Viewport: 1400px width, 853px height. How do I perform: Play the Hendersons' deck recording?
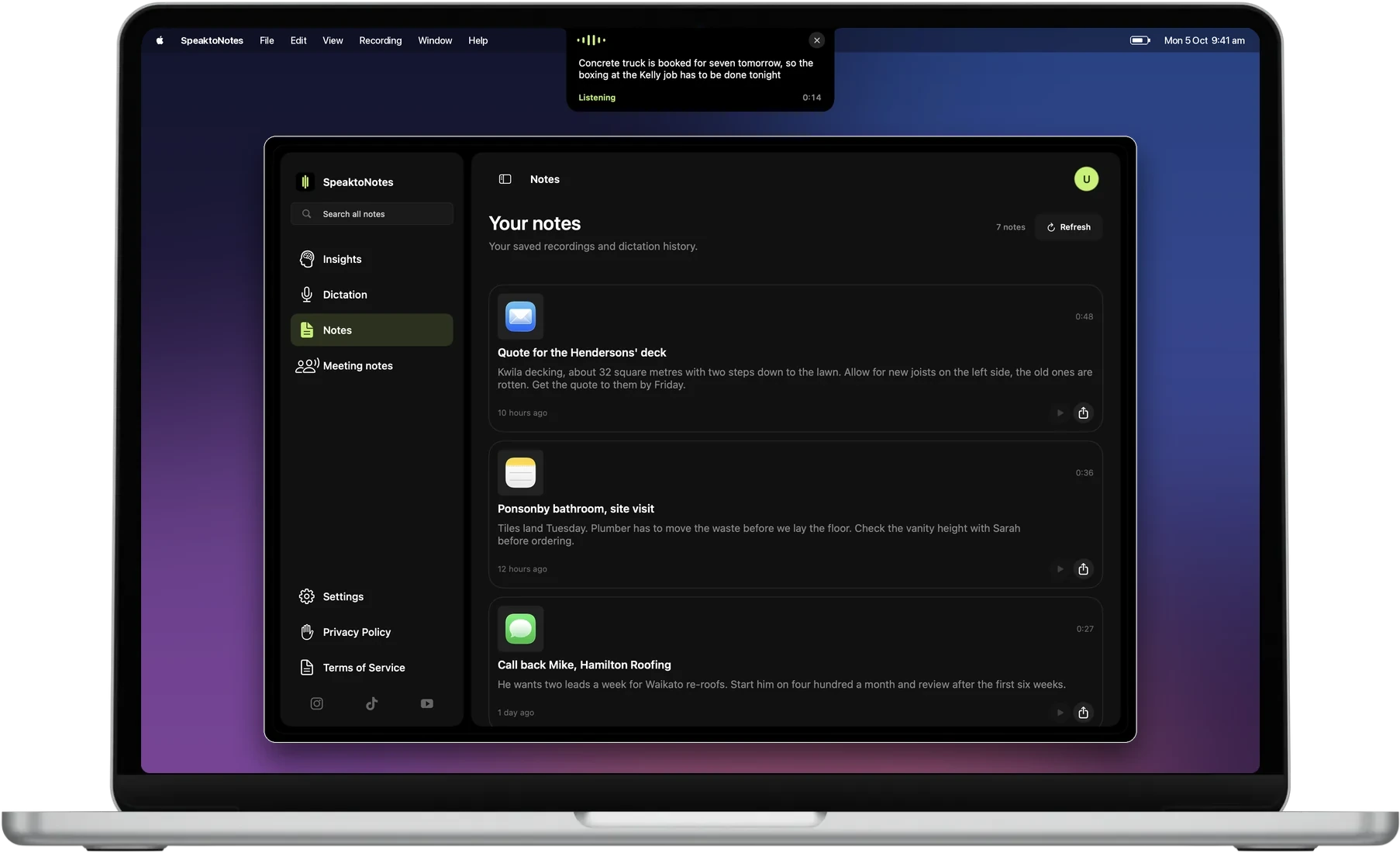coord(1060,413)
